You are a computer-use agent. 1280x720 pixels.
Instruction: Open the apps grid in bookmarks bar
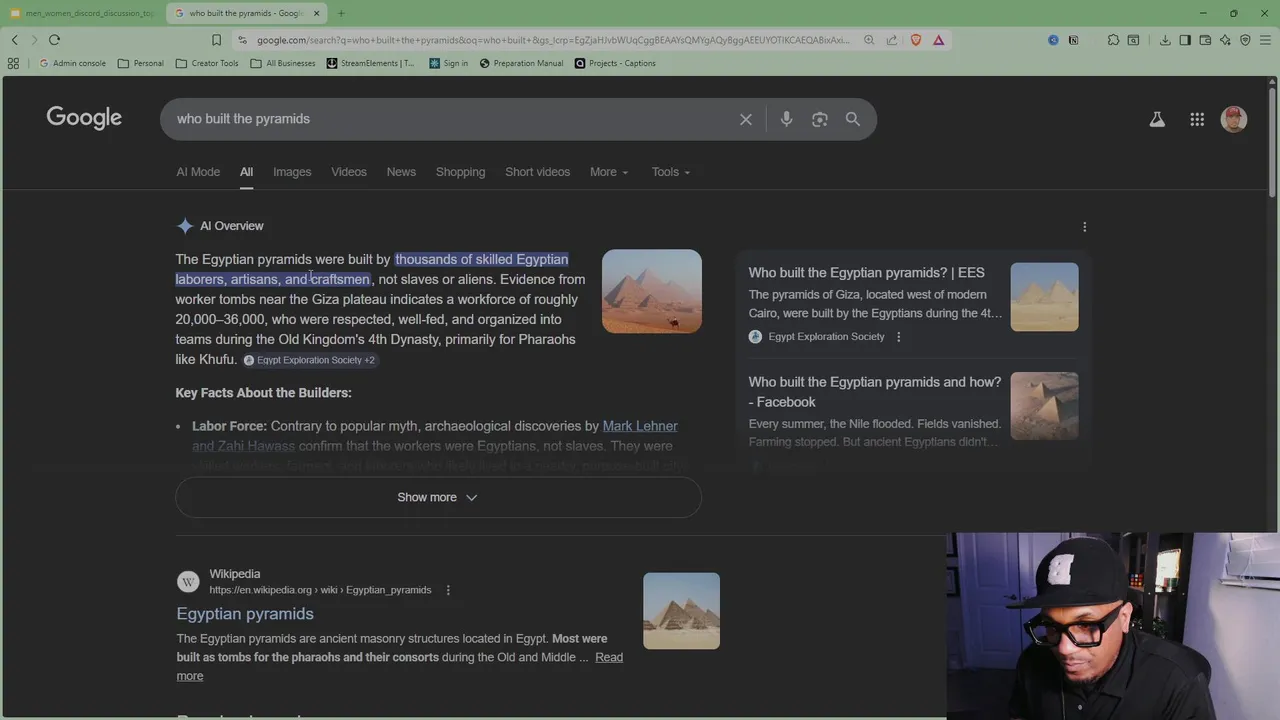coord(13,63)
